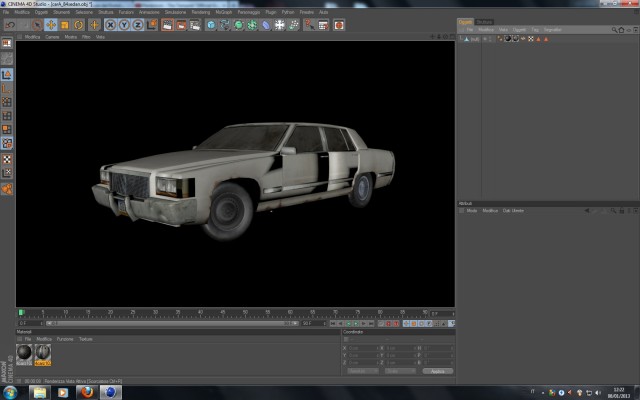Open the Rendering menu
Screen dimensions: 640x400
201,12
